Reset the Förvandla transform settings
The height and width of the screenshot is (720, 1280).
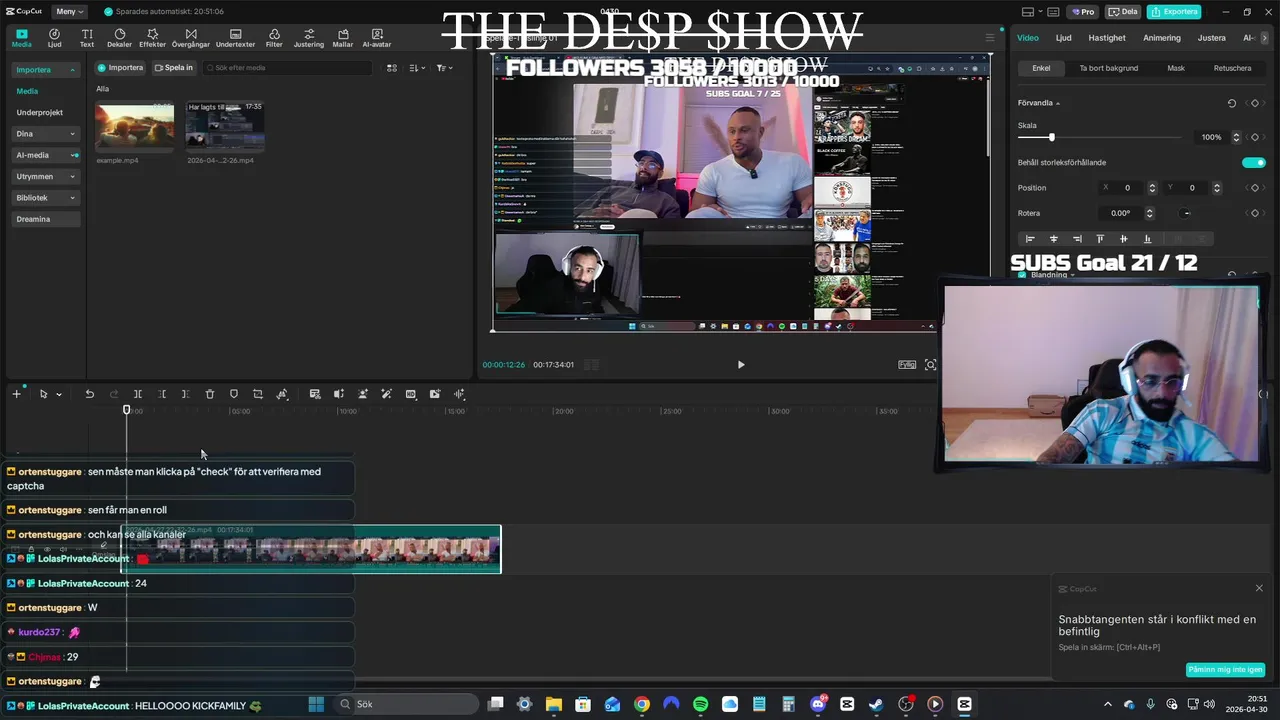click(1231, 103)
